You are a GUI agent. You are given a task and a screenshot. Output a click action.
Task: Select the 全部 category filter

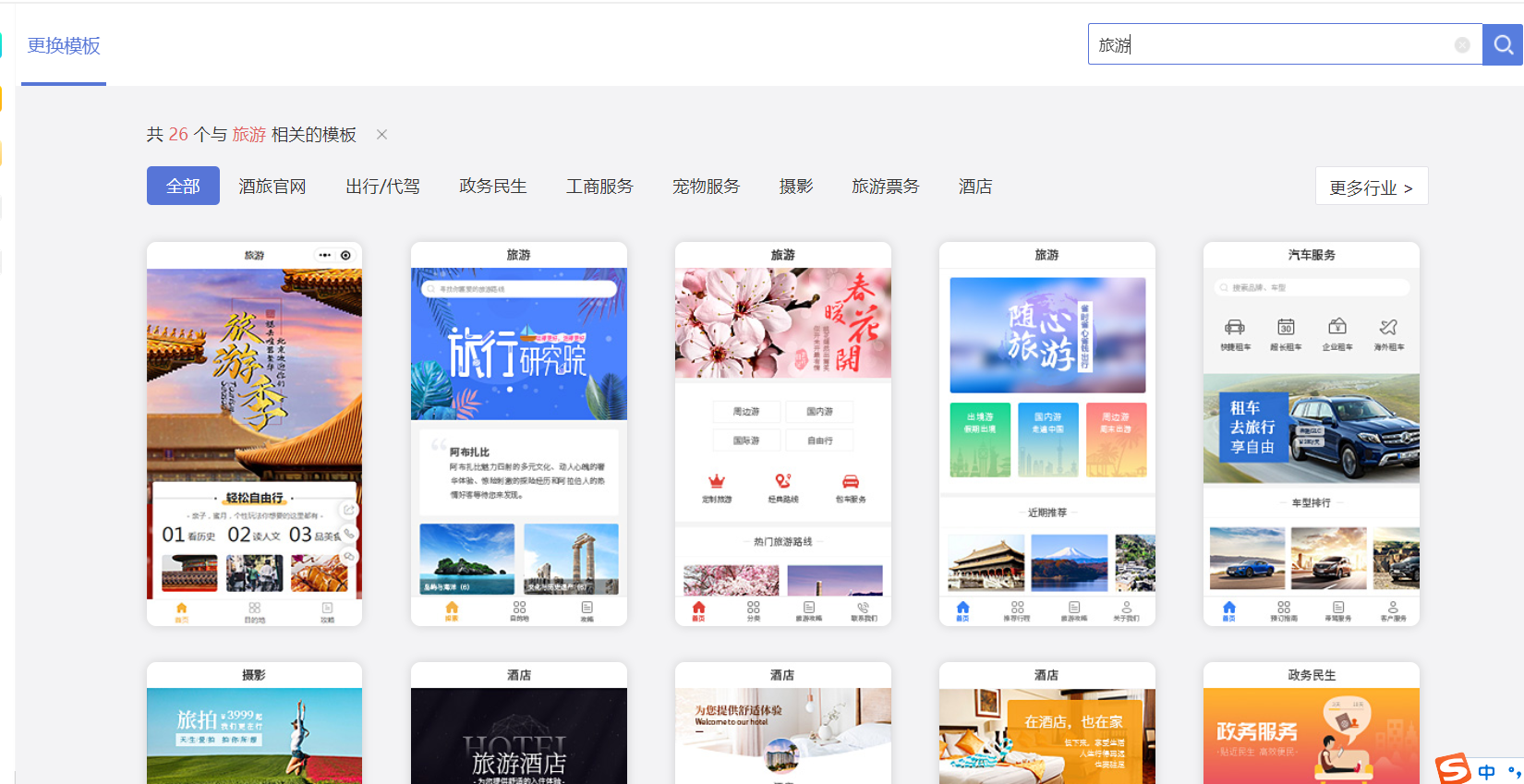click(x=183, y=186)
